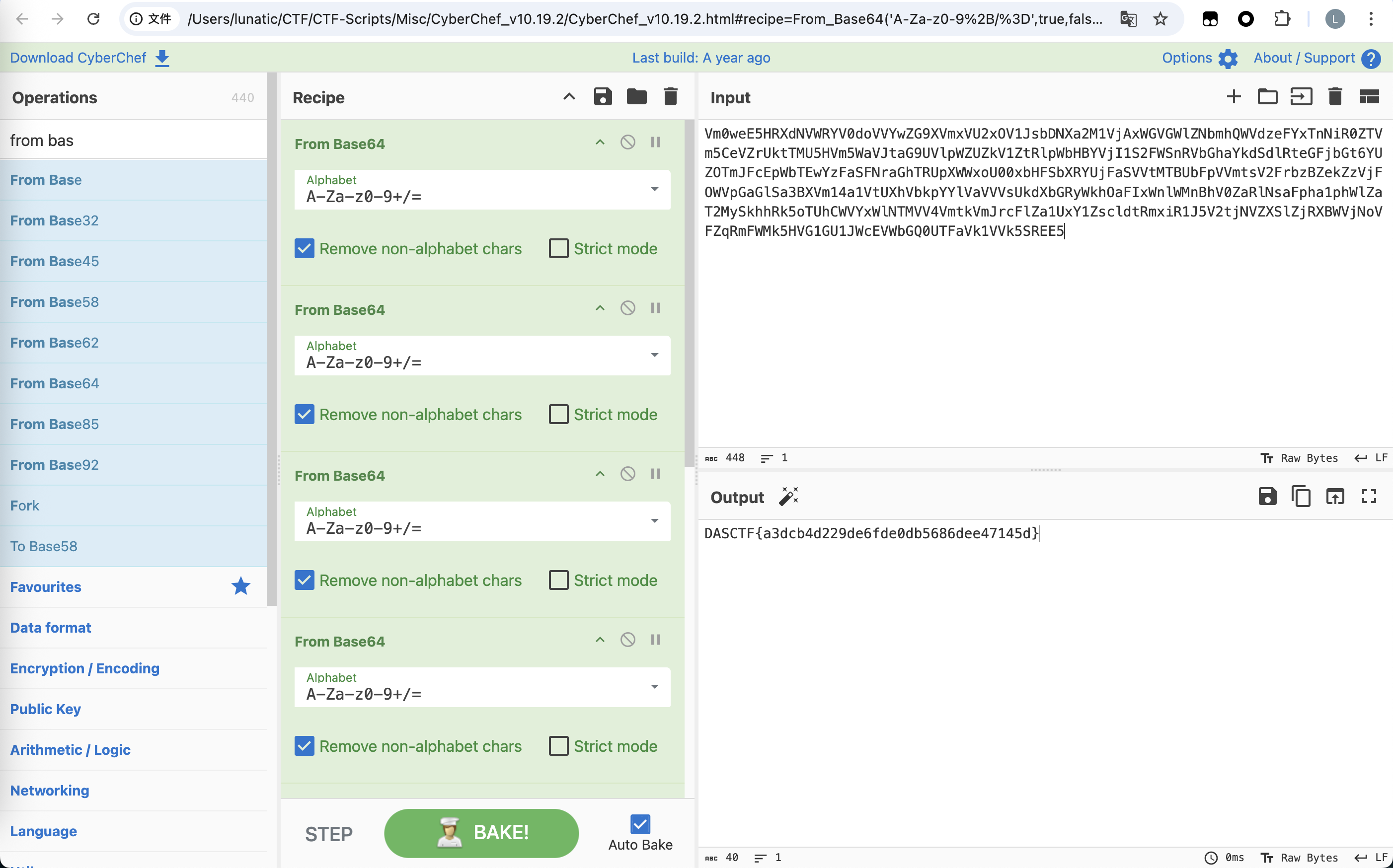Disable the second From Base64 operation
1393x868 pixels.
[x=627, y=308]
